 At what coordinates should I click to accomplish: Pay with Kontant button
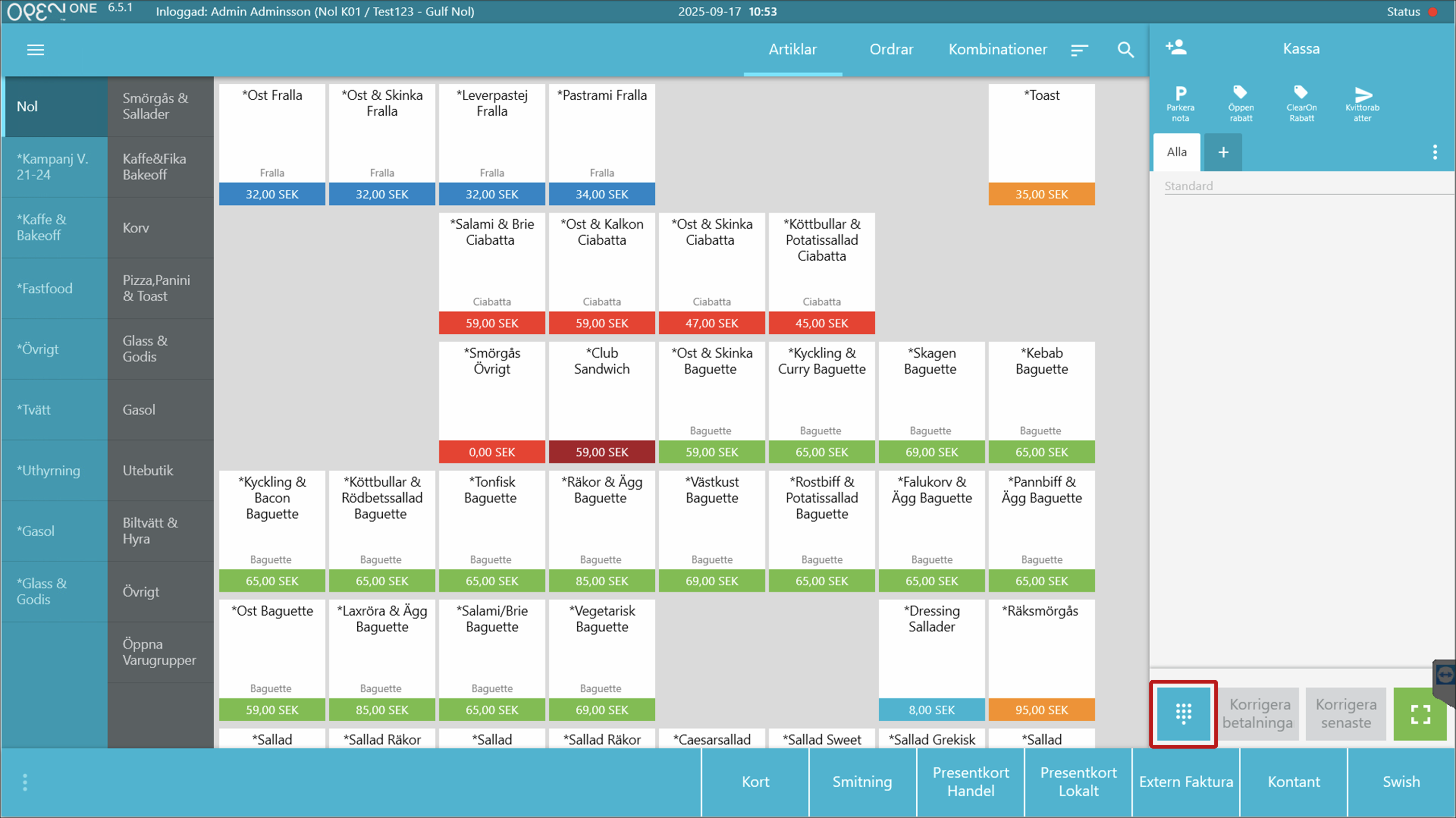(x=1293, y=782)
